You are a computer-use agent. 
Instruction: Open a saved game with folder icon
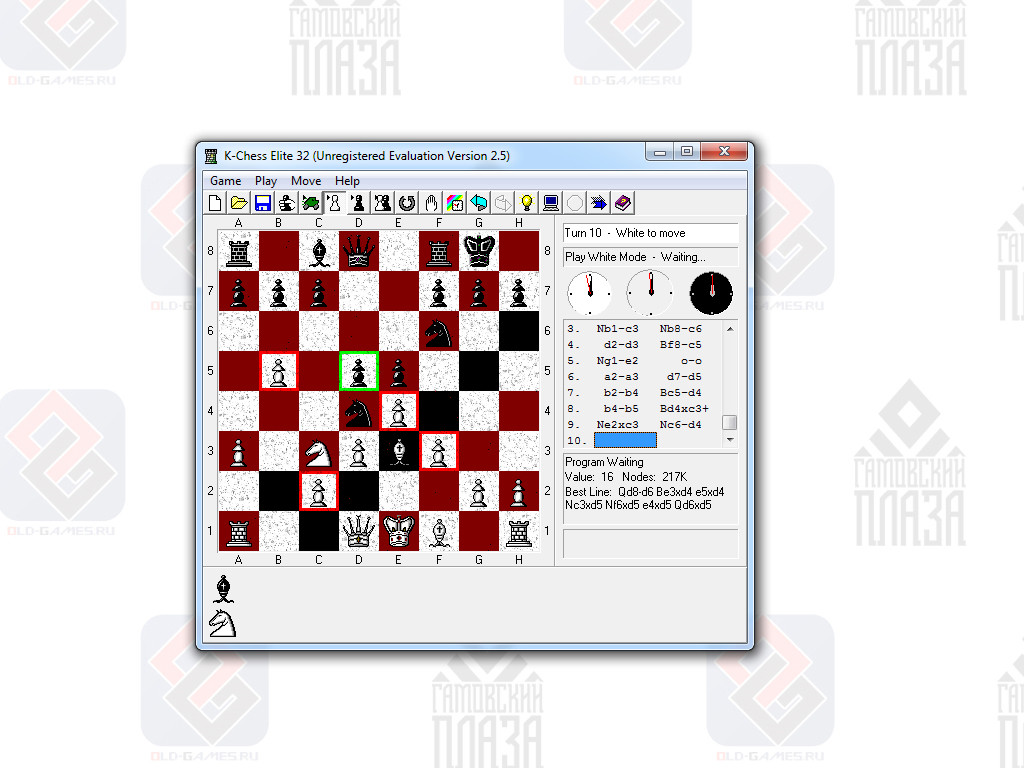[239, 203]
